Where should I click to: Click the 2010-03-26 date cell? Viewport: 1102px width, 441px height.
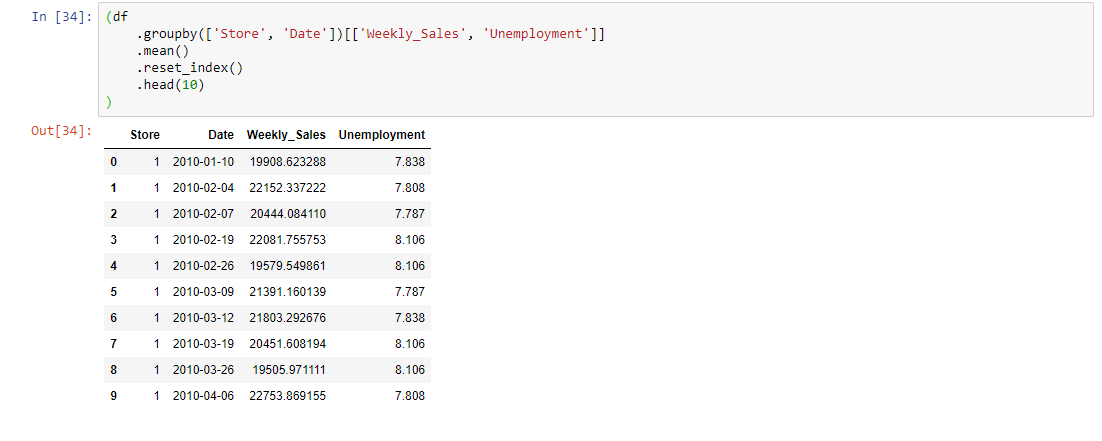click(x=203, y=370)
